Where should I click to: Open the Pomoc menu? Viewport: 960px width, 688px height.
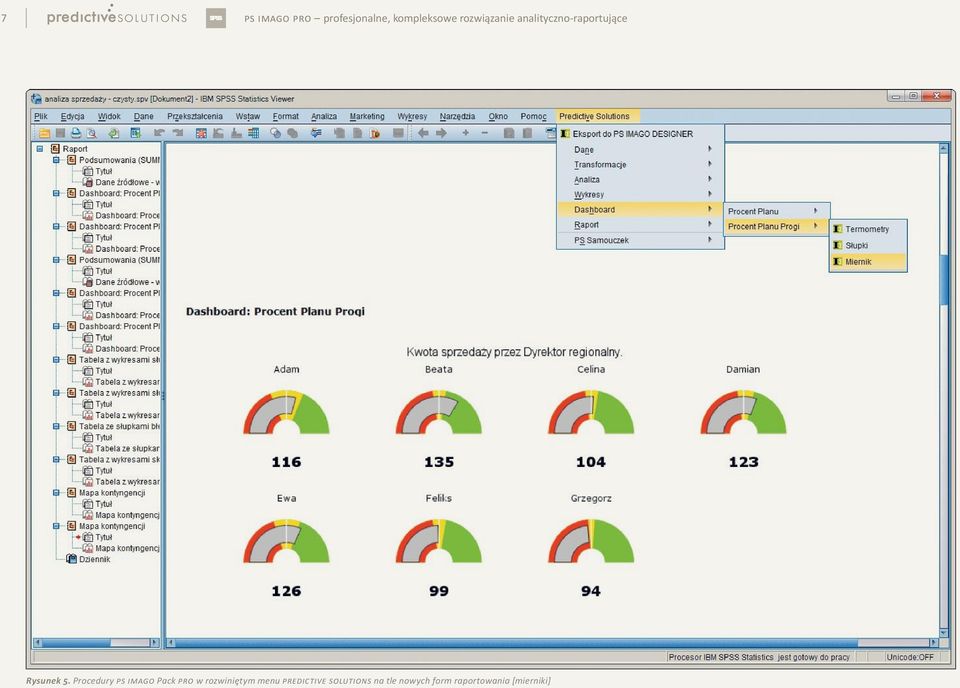tap(533, 116)
